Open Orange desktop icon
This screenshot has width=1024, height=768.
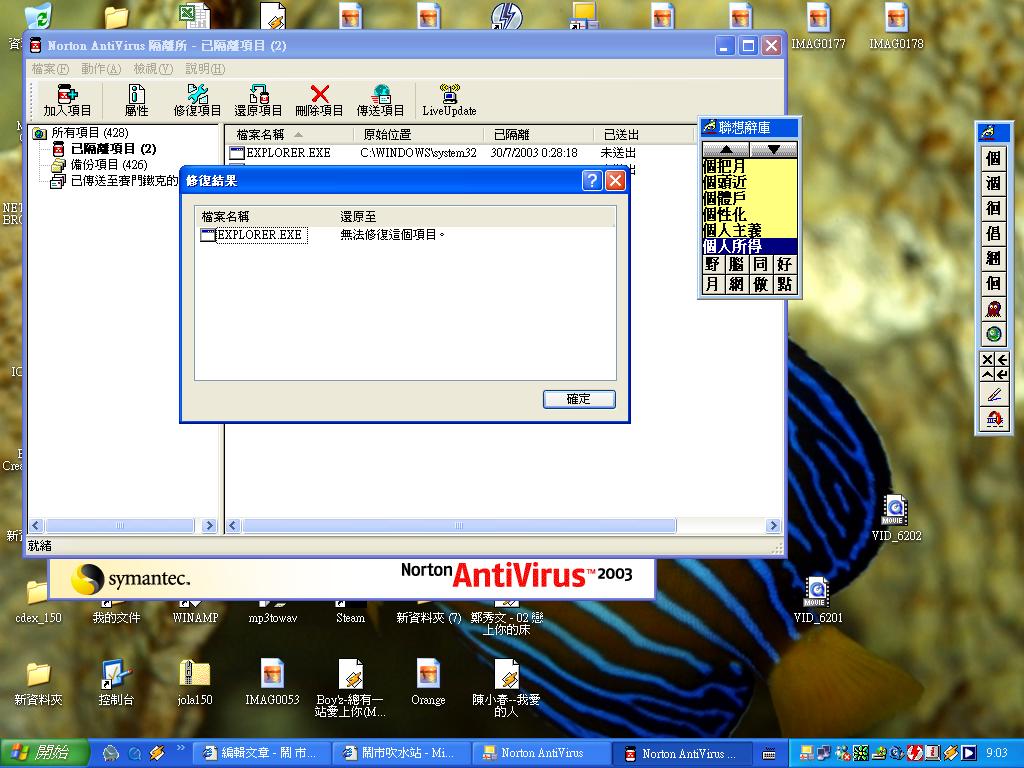click(428, 682)
